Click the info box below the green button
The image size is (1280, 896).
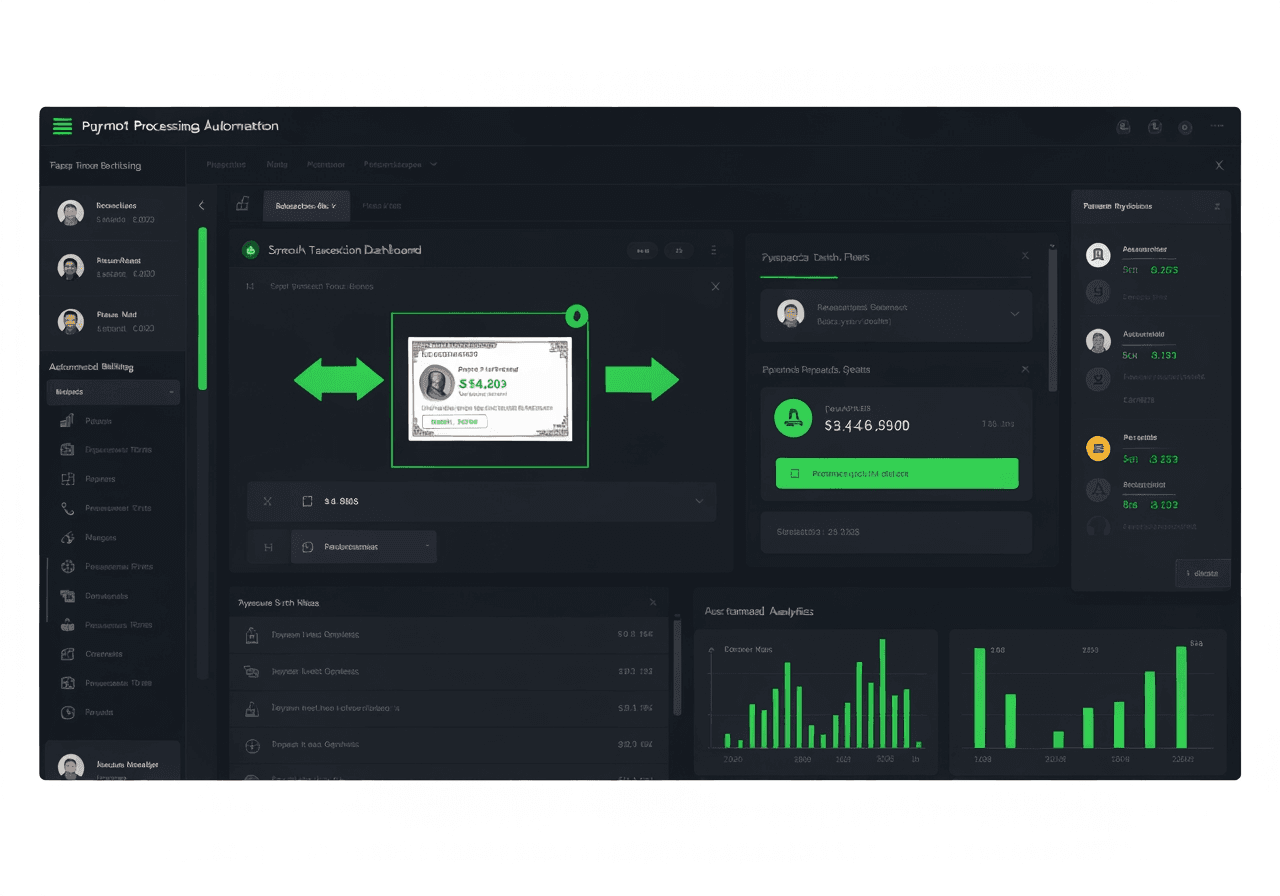896,533
